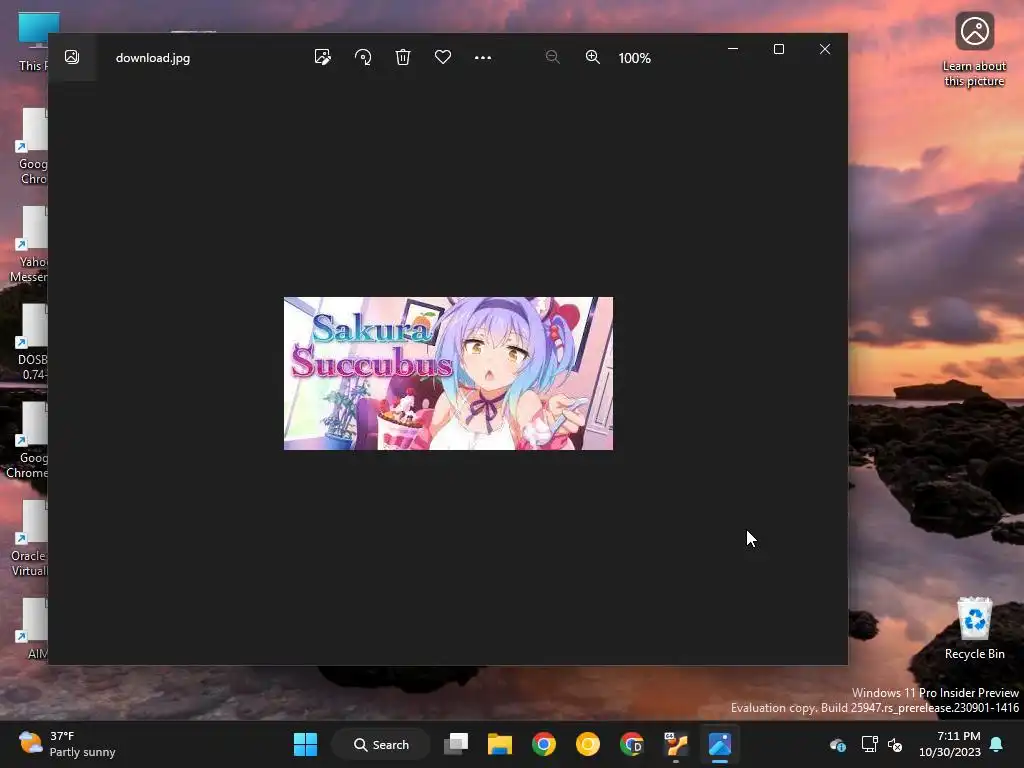Select the DOSBox 0.74 desktop shortcut

click(x=31, y=342)
